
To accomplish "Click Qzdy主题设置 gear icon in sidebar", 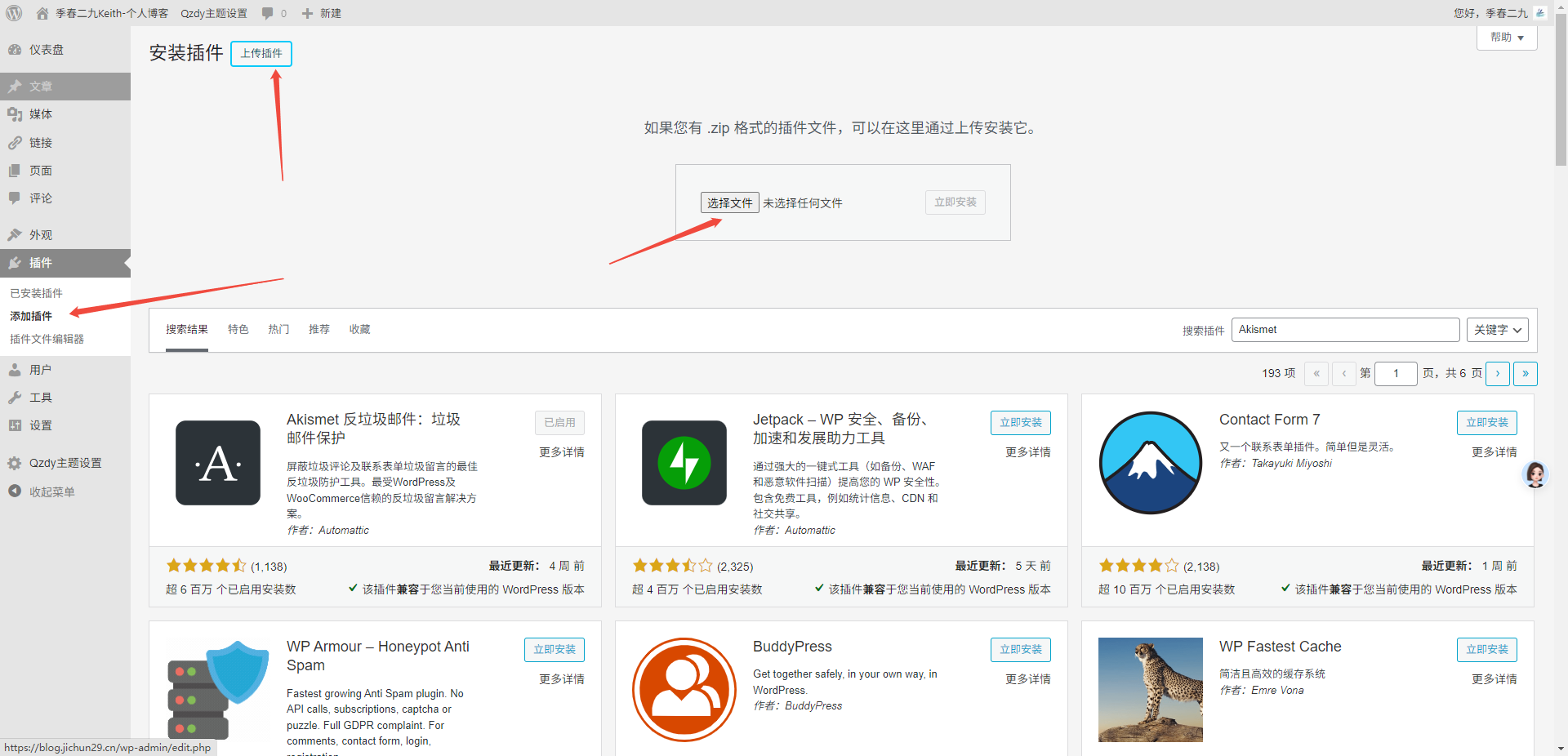I will click(15, 463).
